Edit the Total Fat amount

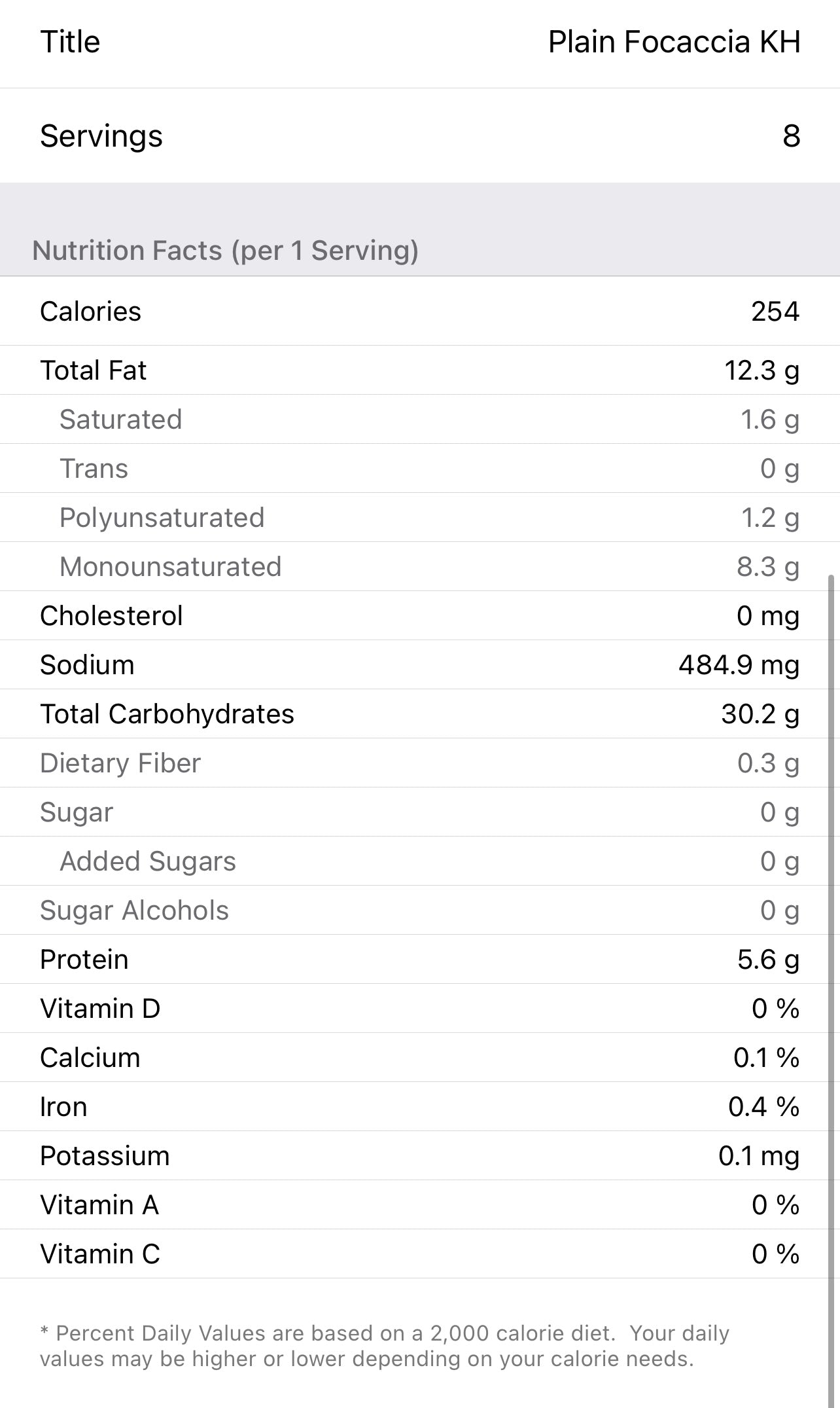click(761, 370)
